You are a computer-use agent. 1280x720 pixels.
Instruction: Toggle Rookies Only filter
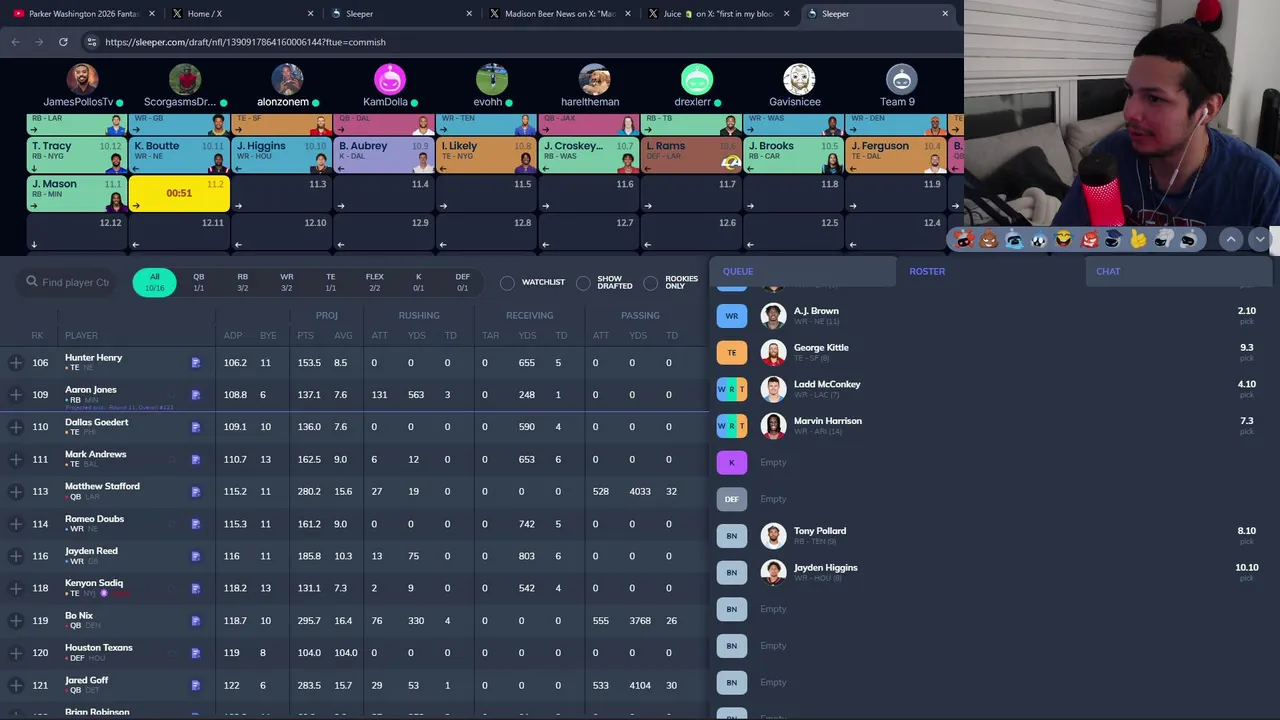click(651, 283)
